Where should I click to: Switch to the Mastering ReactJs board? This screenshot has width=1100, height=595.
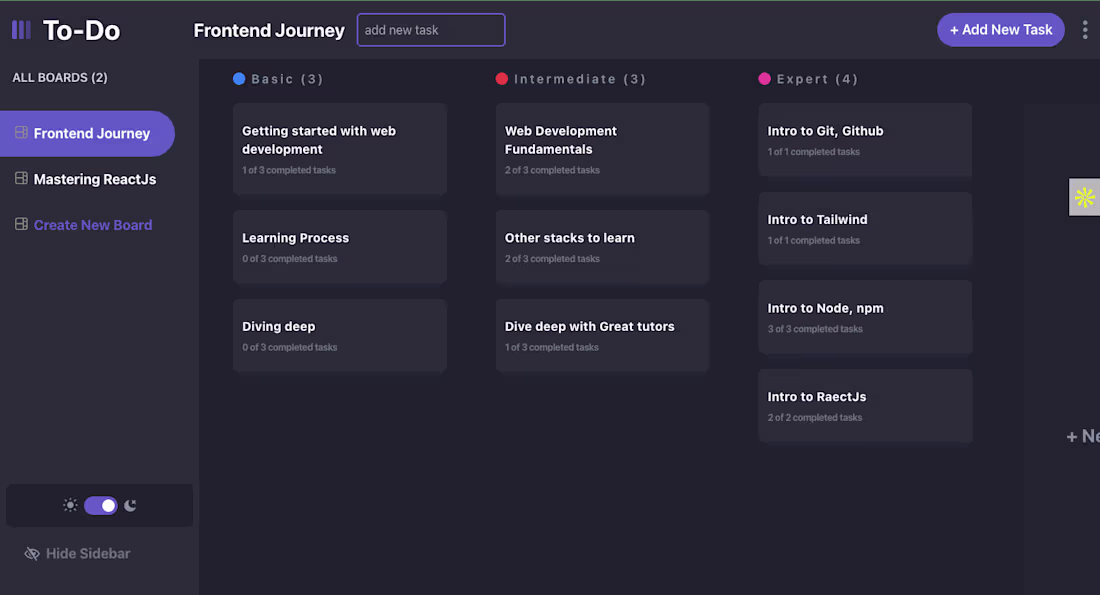[94, 180]
